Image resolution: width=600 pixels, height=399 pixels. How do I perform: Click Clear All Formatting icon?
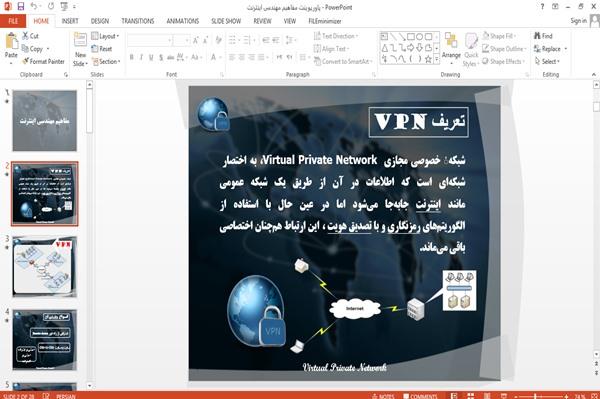(x=218, y=40)
